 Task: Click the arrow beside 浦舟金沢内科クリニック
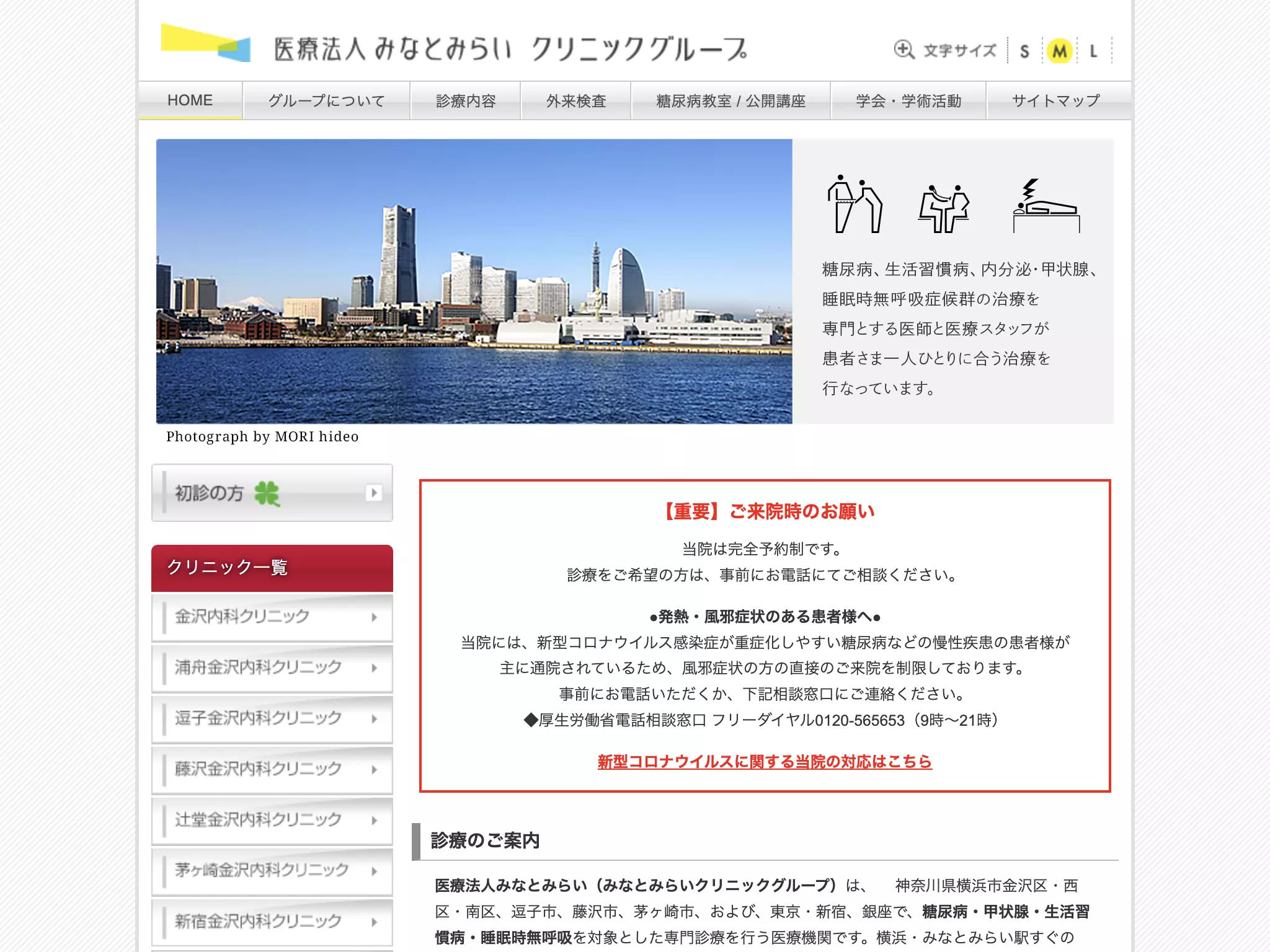[374, 668]
